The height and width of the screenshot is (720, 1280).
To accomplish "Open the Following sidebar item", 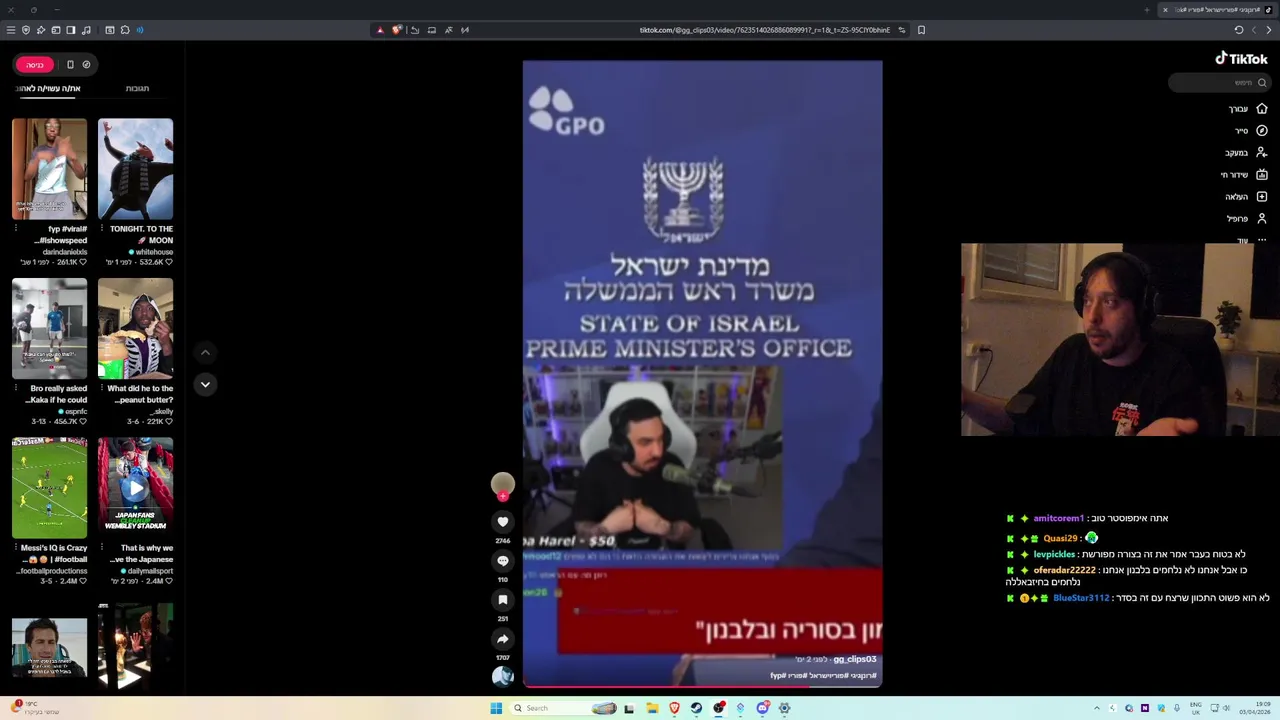I will 1246,152.
